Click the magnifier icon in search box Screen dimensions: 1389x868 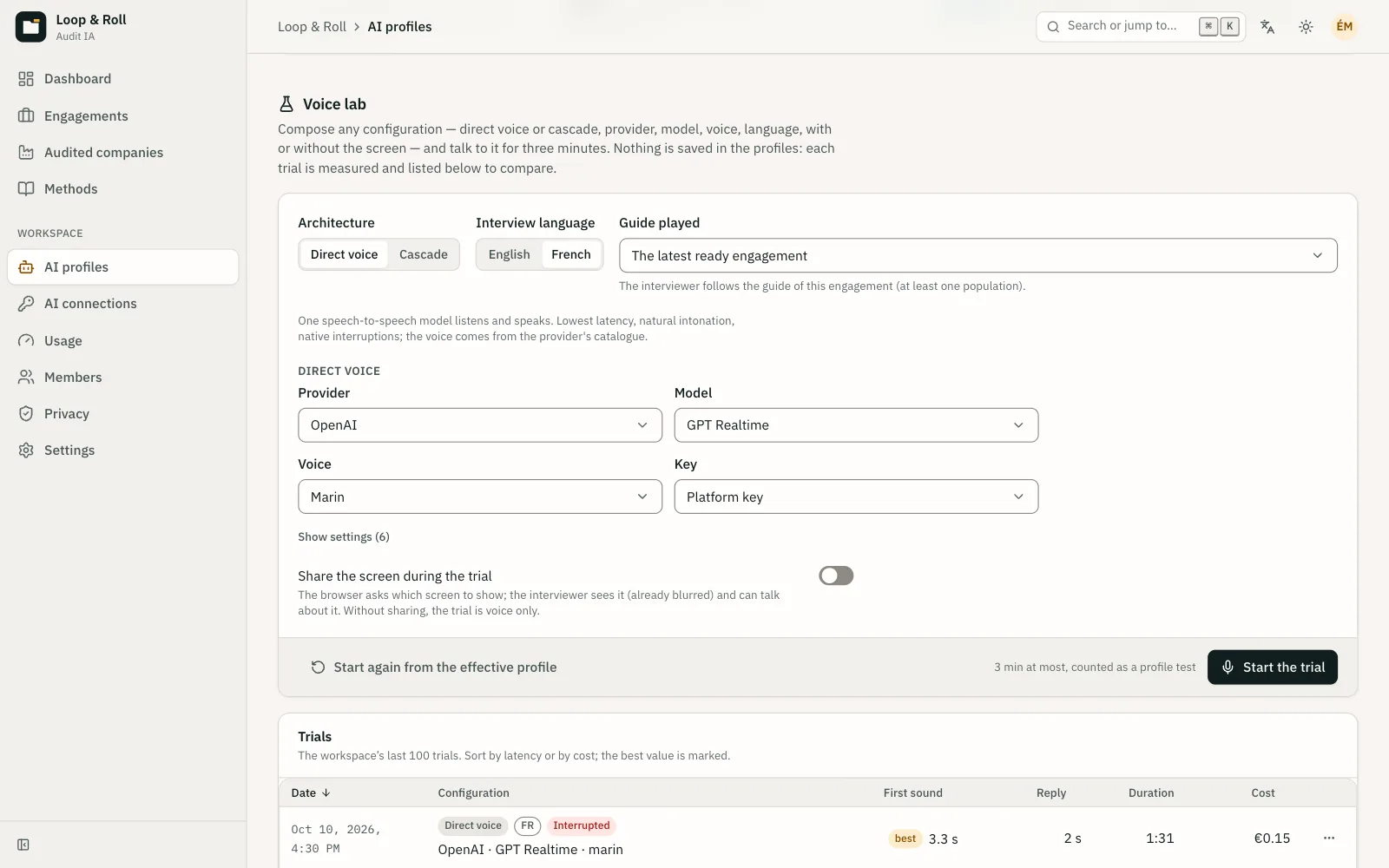(1053, 27)
